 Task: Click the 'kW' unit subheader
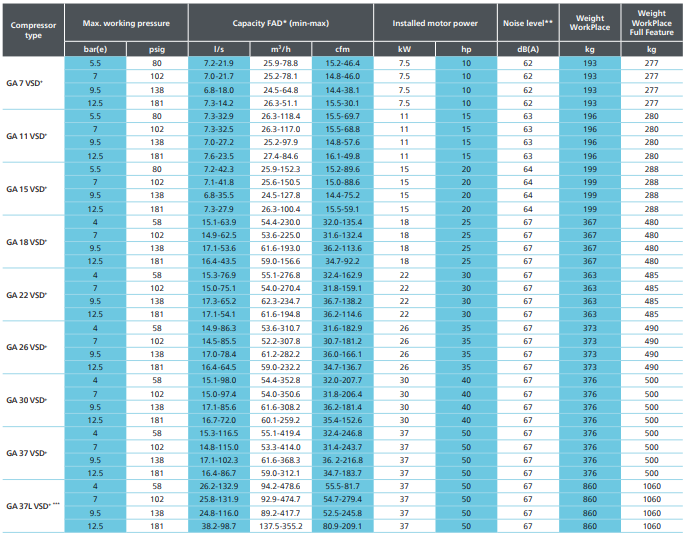(404, 49)
